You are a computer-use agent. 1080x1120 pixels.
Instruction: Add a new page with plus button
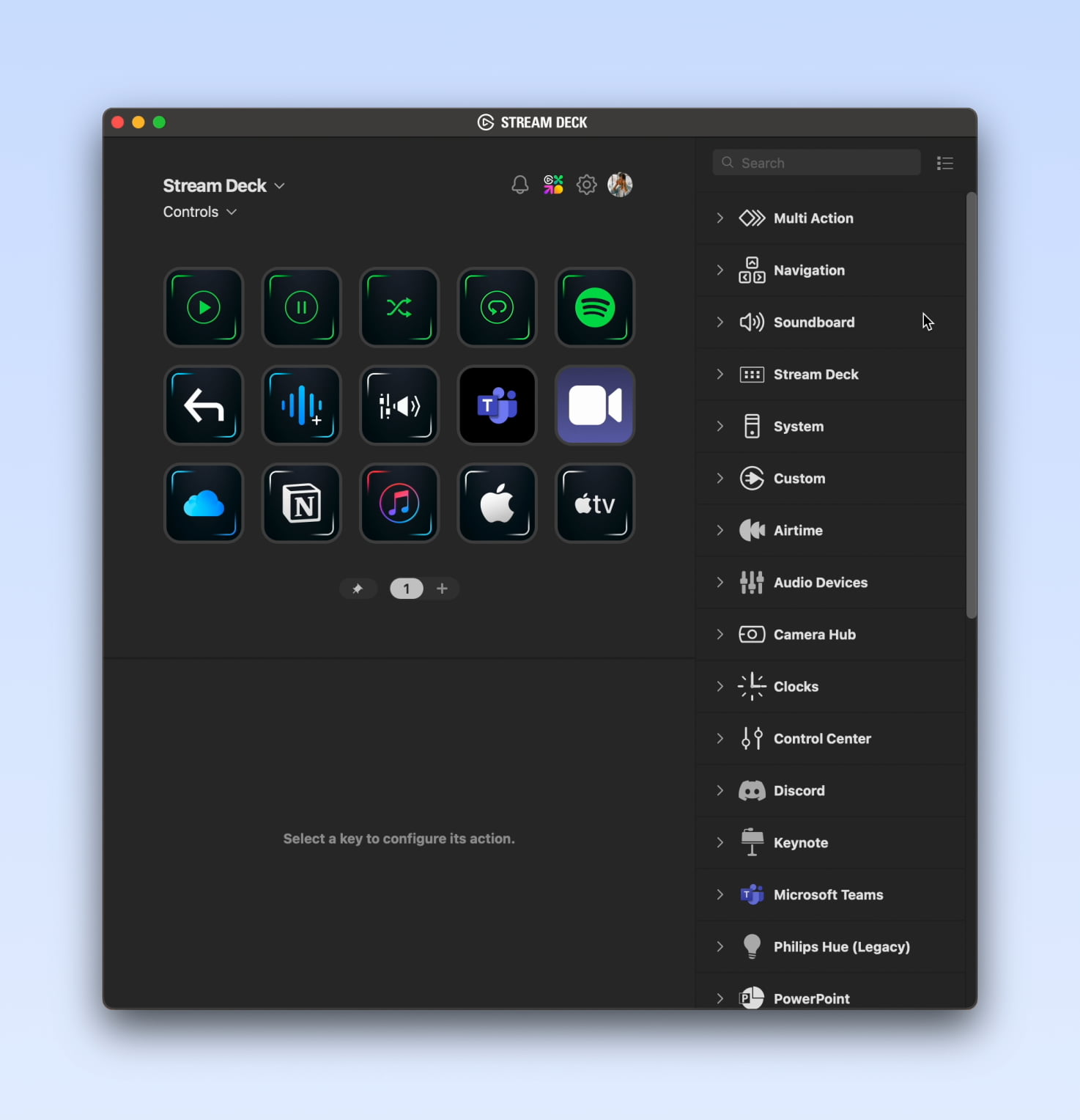click(x=442, y=589)
